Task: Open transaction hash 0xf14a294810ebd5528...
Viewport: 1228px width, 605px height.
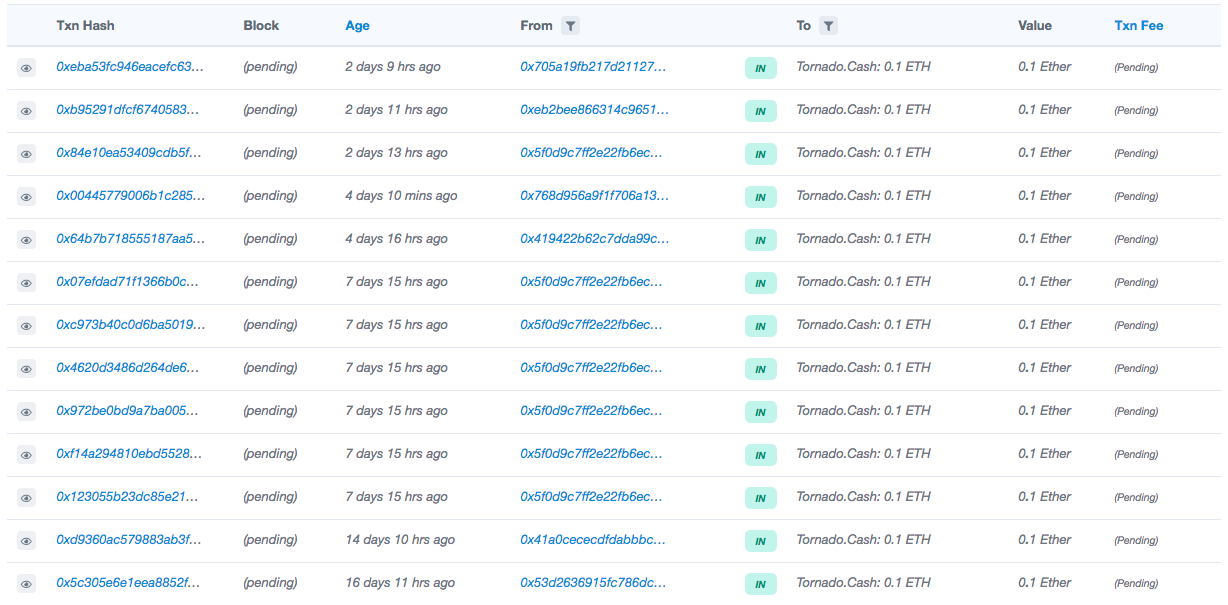Action: 130,454
